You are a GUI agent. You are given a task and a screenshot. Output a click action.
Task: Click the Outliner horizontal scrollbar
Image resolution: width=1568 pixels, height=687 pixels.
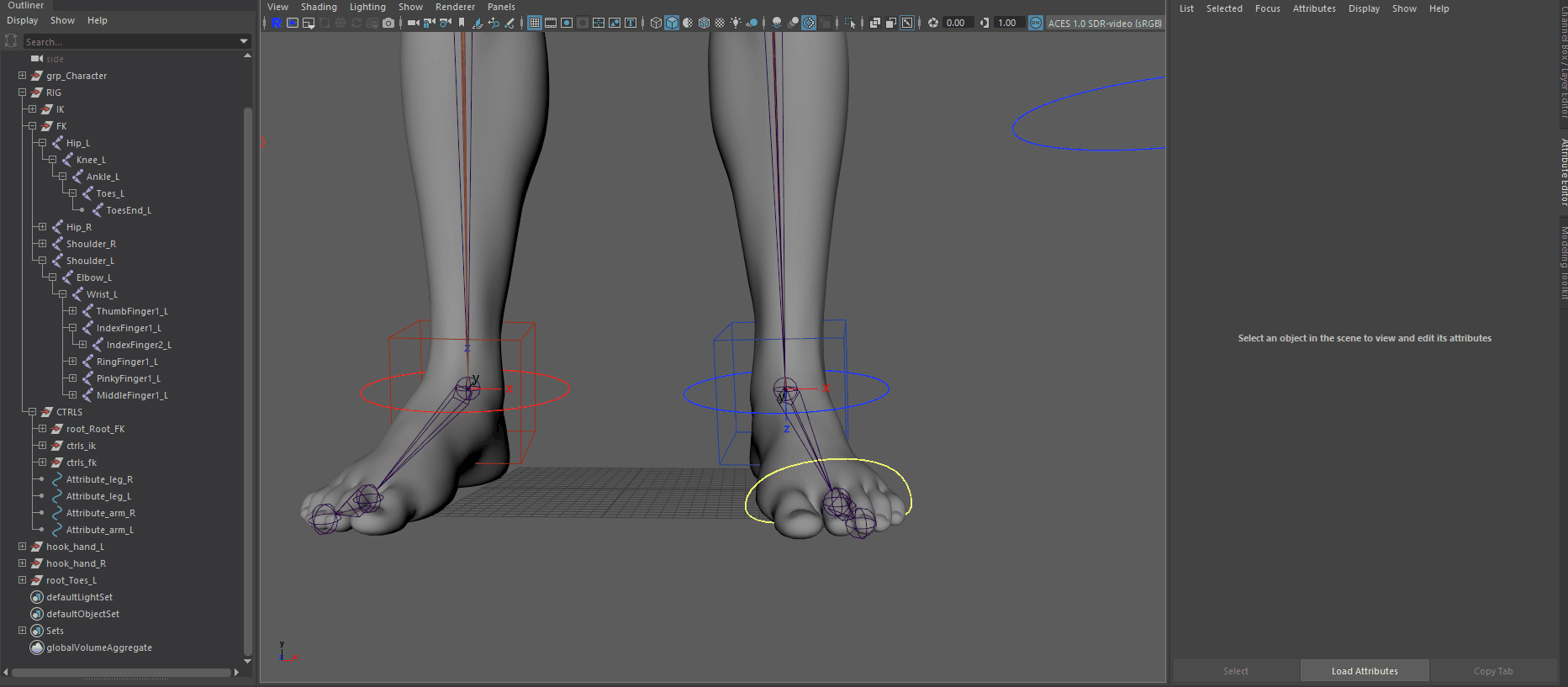[x=121, y=672]
